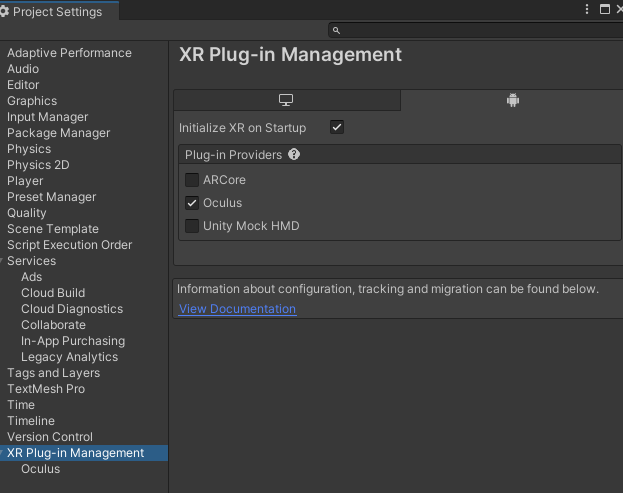Select Legacy Analytics service

click(x=70, y=357)
